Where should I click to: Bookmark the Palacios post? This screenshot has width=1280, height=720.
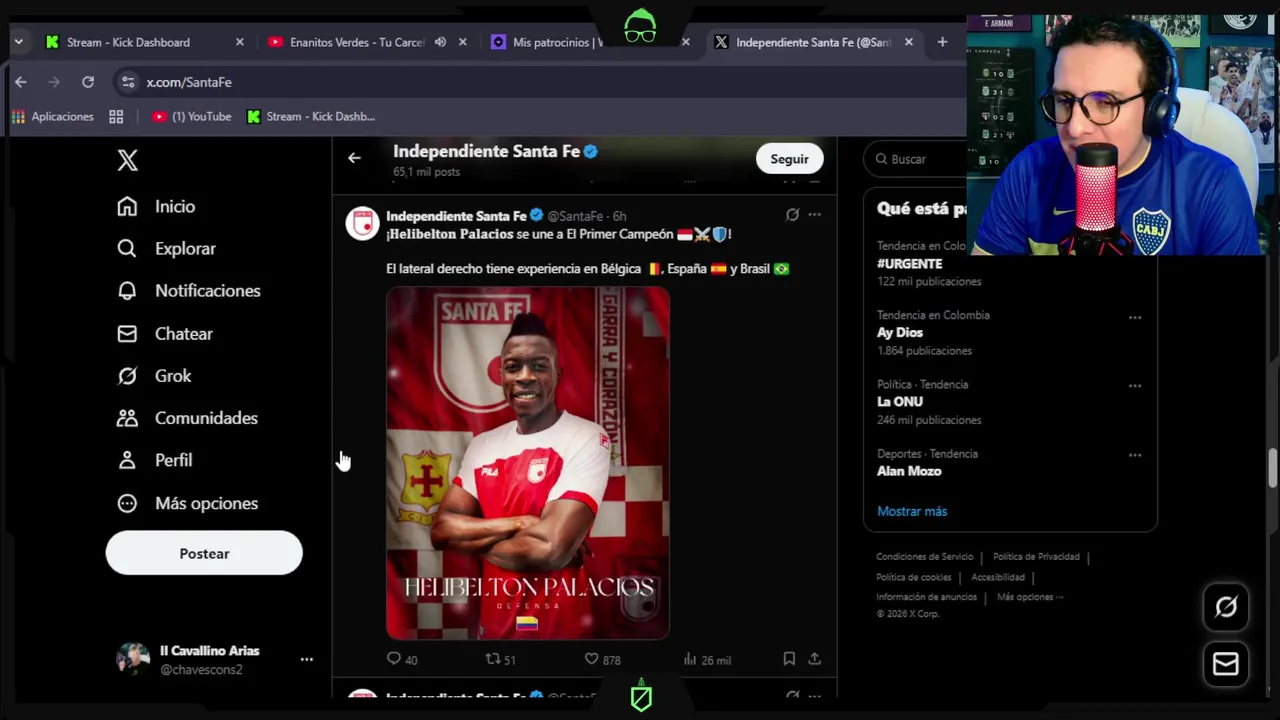tap(789, 659)
